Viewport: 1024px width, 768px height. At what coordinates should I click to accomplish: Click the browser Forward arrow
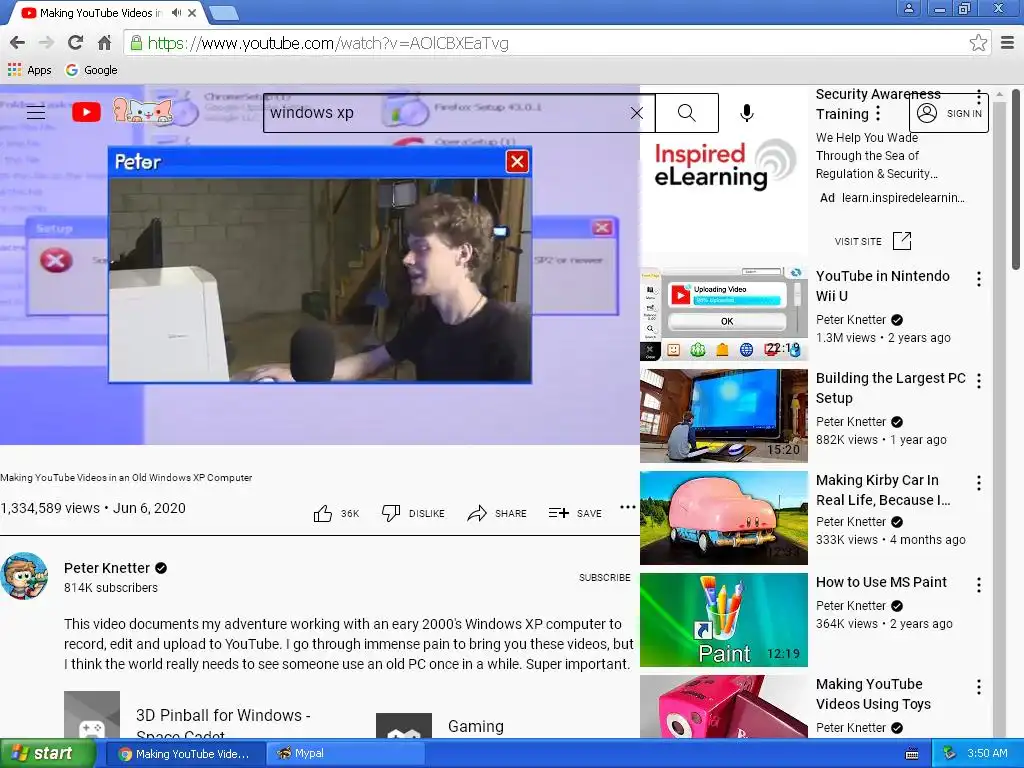click(x=46, y=43)
